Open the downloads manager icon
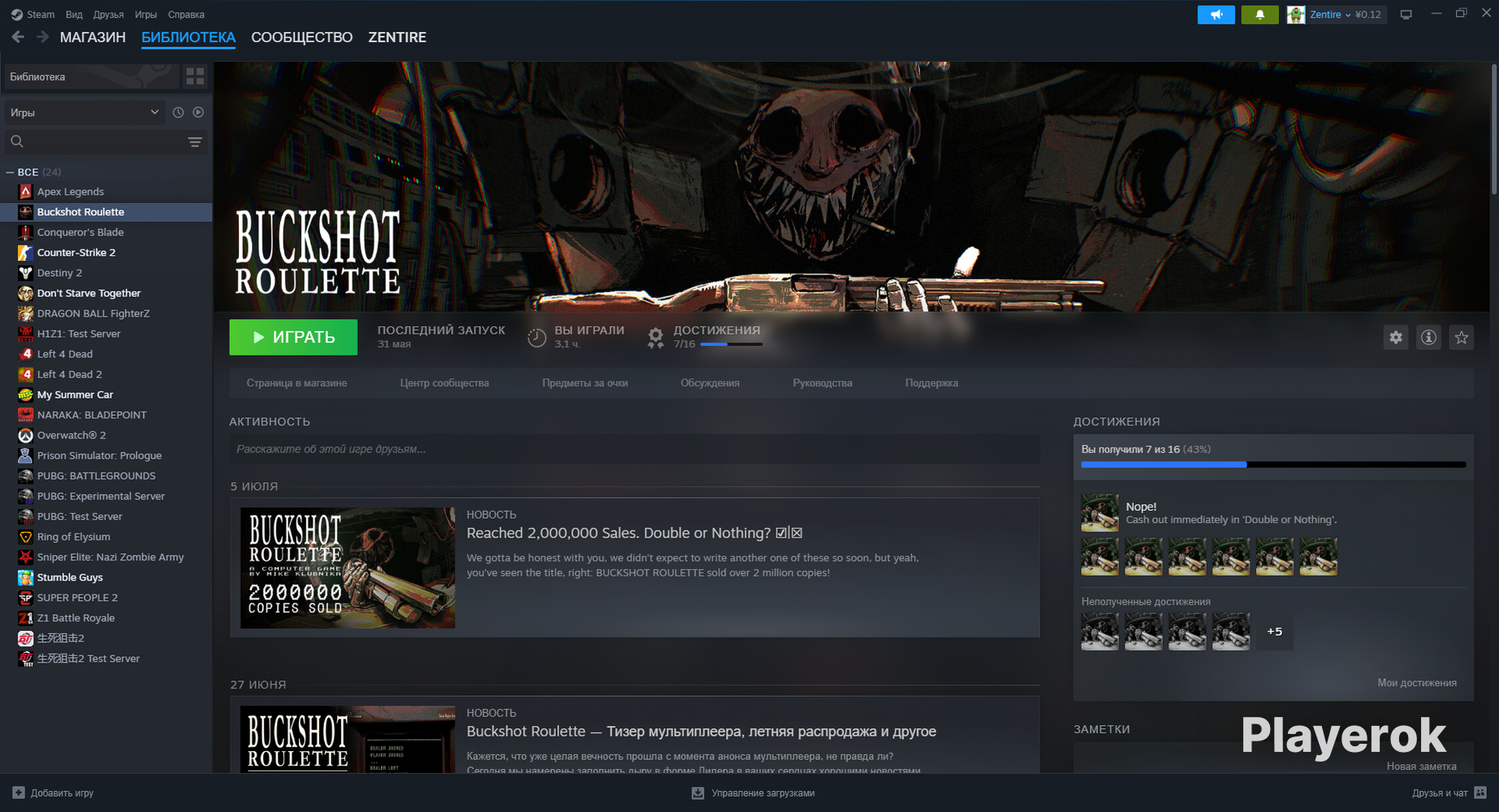This screenshot has width=1499, height=812. pos(698,793)
